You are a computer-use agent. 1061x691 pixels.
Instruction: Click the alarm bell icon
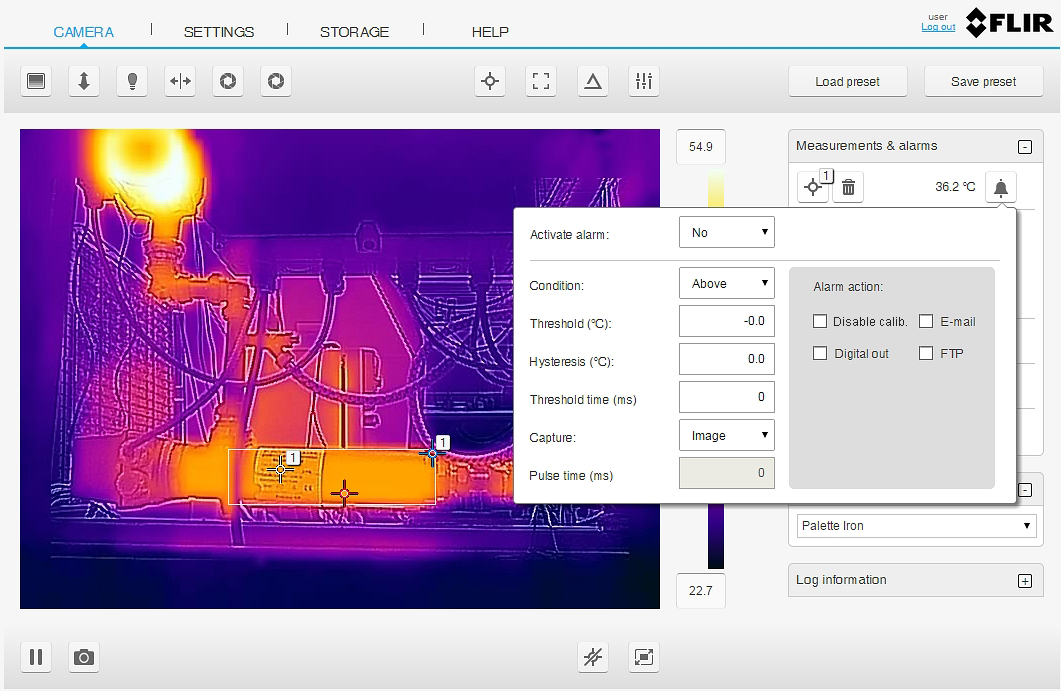[x=1001, y=187]
